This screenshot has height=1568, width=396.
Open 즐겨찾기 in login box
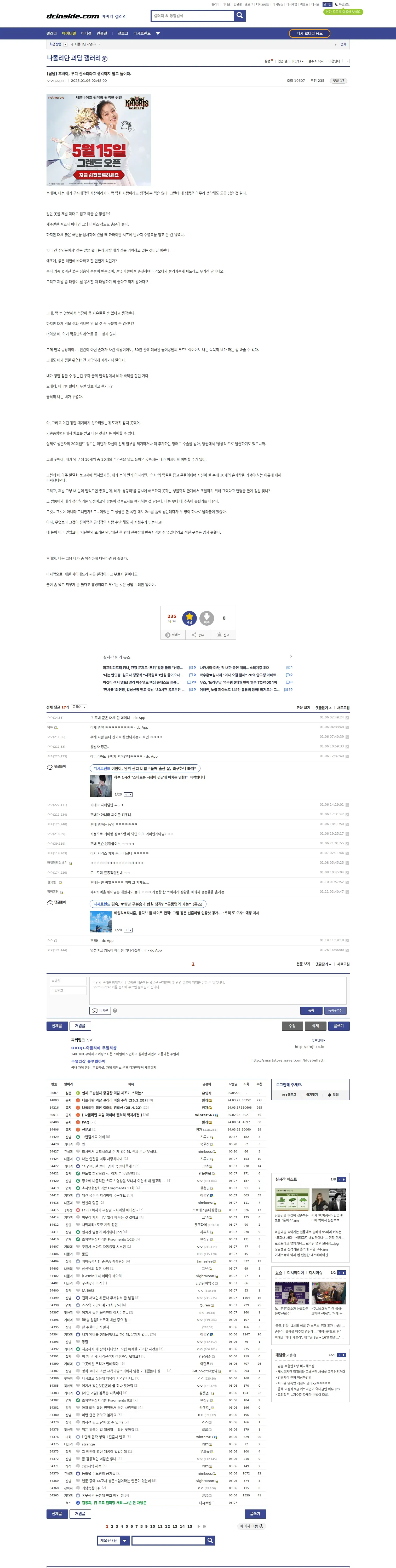click(312, 1094)
